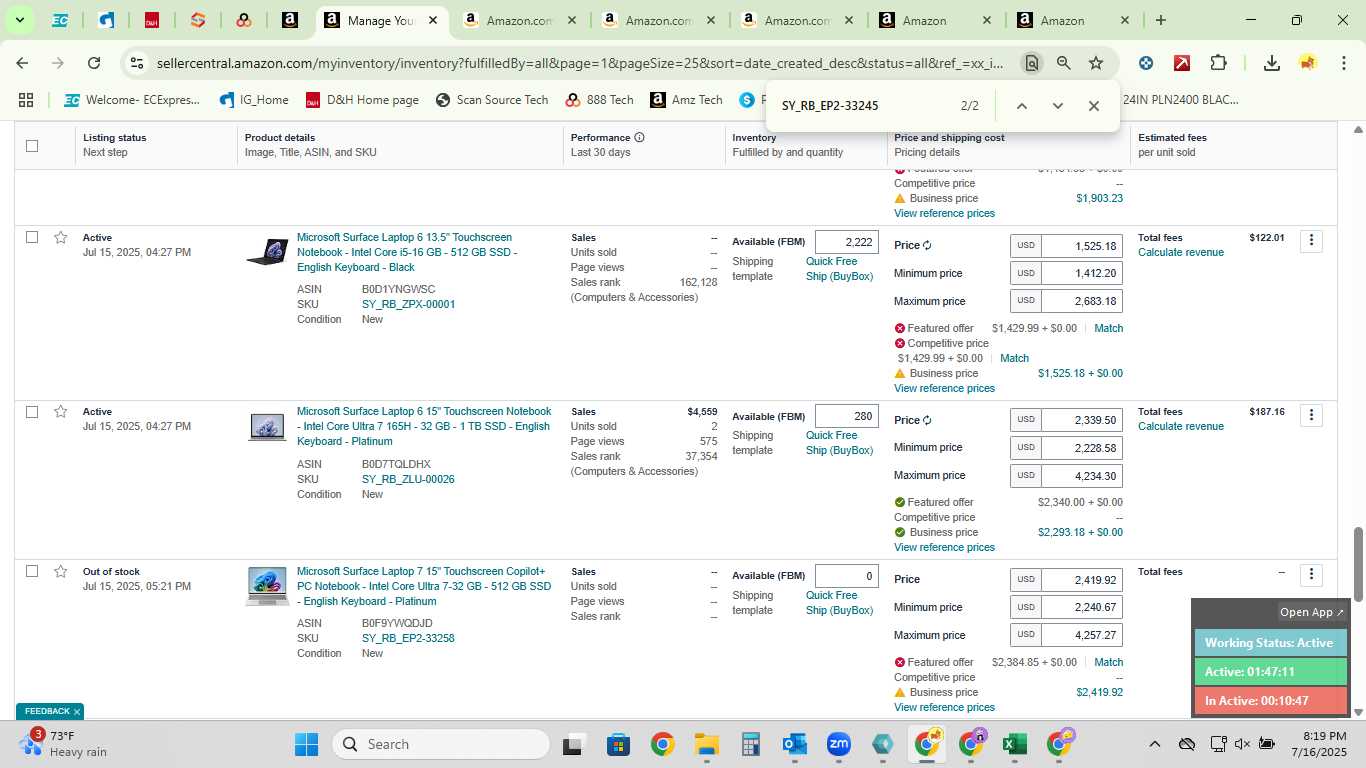
Task: Open D&H Home page bookmark
Action: click(x=362, y=100)
